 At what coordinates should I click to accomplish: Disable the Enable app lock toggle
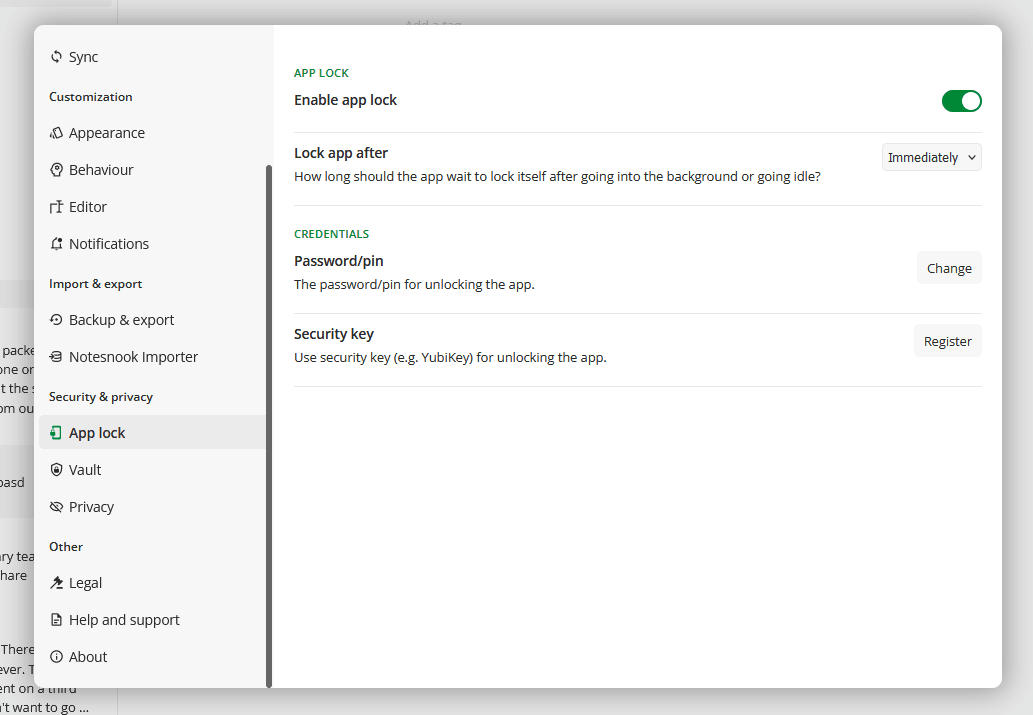[x=961, y=101]
